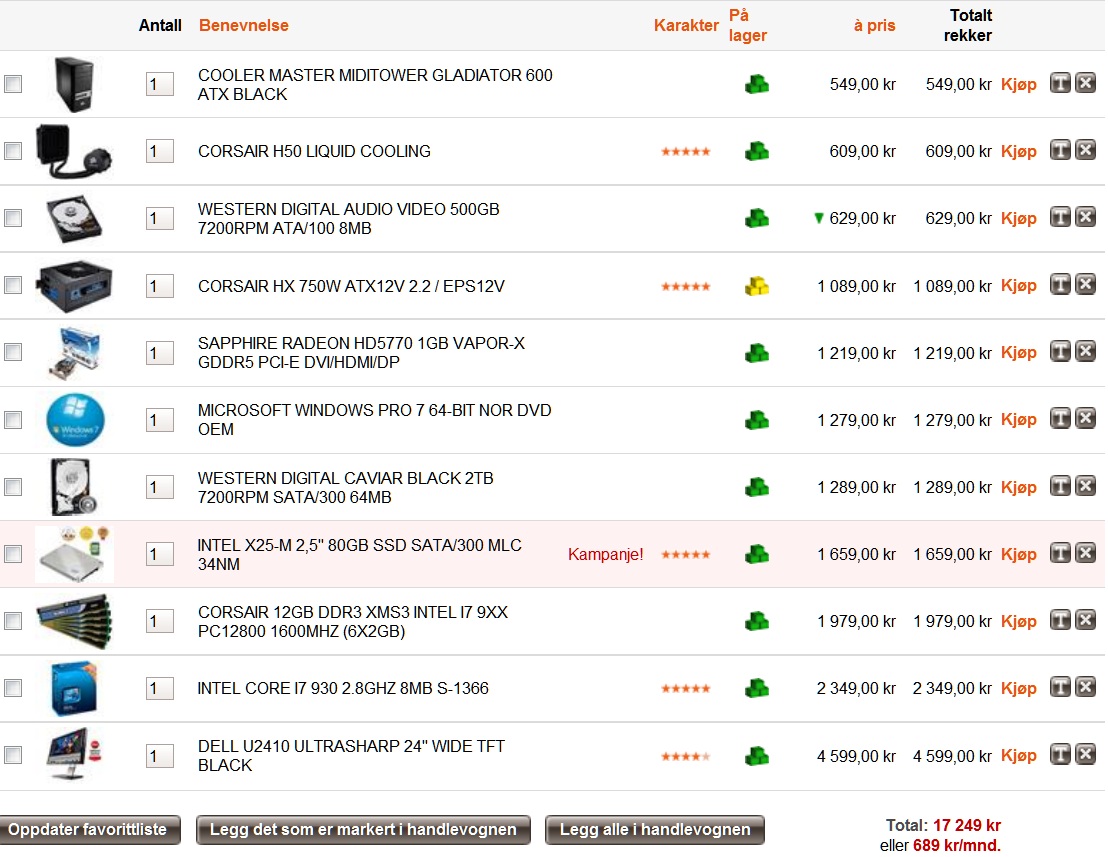Click Kjøp for Corsair H50 Liquid Cooling
Screen dimensions: 1108x857
pyautogui.click(x=1019, y=152)
